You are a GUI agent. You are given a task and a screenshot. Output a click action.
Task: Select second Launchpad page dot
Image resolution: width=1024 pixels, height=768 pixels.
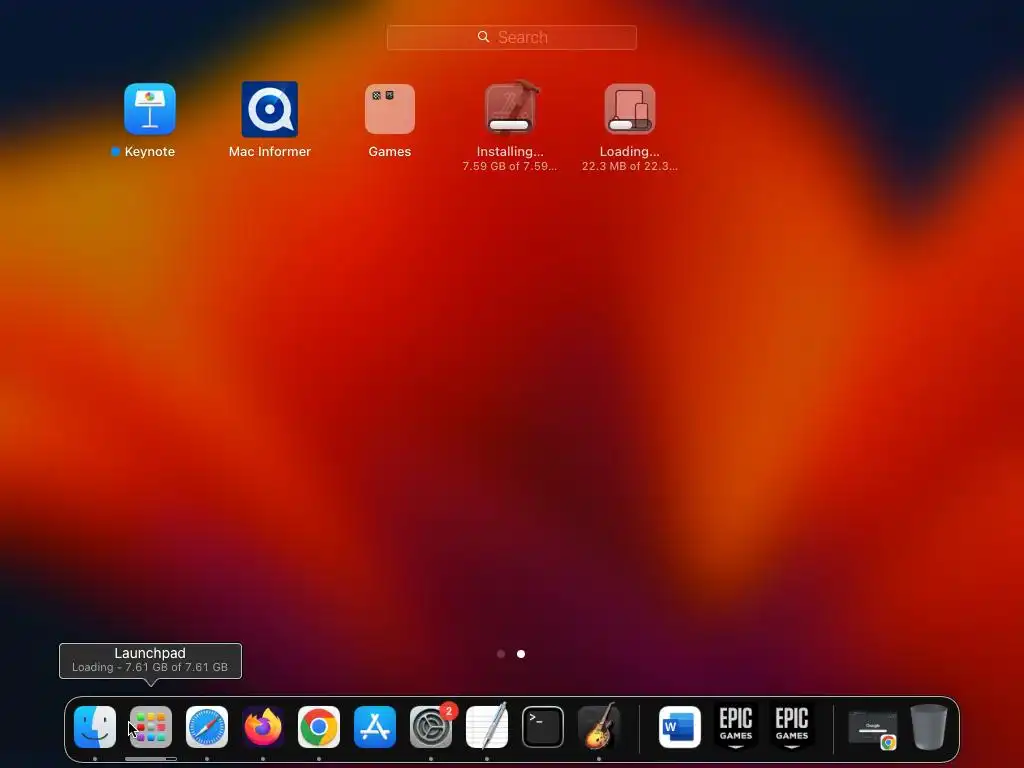point(520,654)
